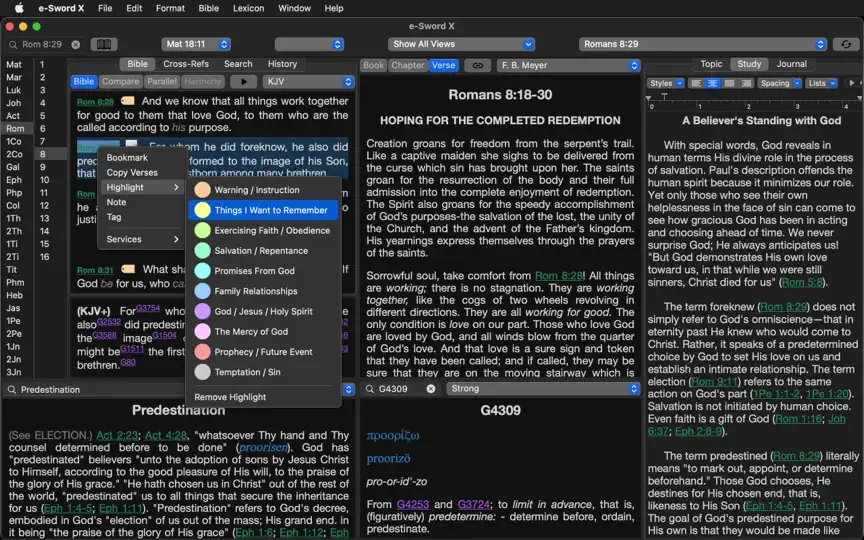Switch commentary to Book scope
Image resolution: width=864 pixels, height=540 pixels.
pos(373,65)
